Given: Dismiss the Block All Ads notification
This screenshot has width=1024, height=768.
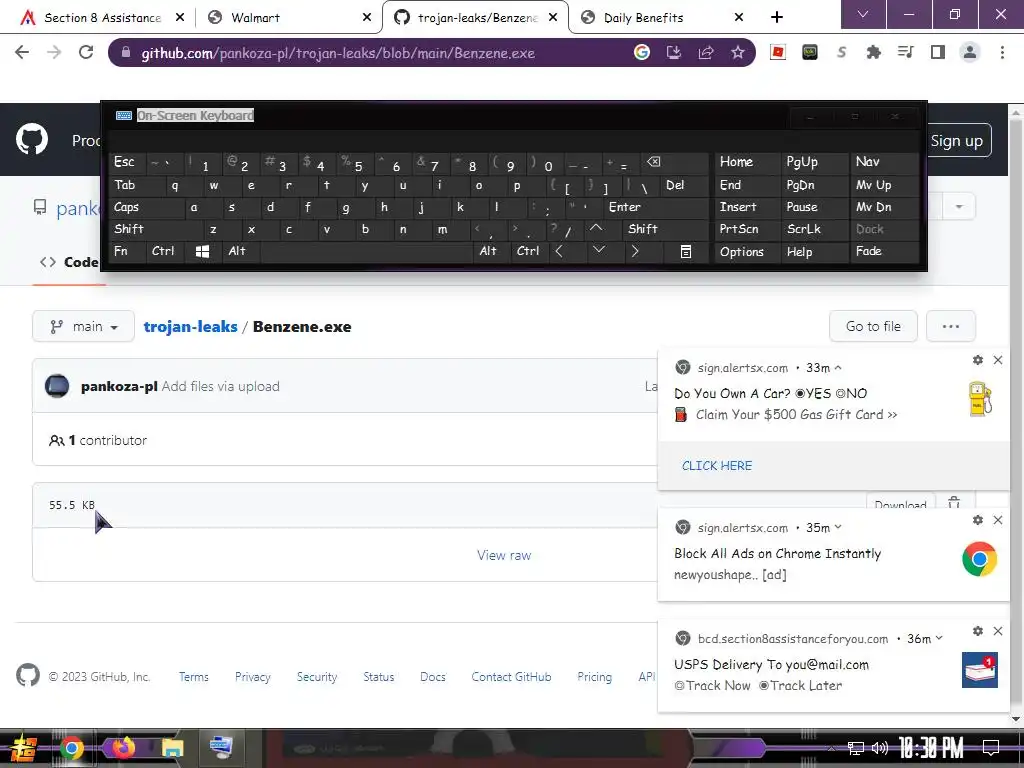Looking at the screenshot, I should coord(998,520).
